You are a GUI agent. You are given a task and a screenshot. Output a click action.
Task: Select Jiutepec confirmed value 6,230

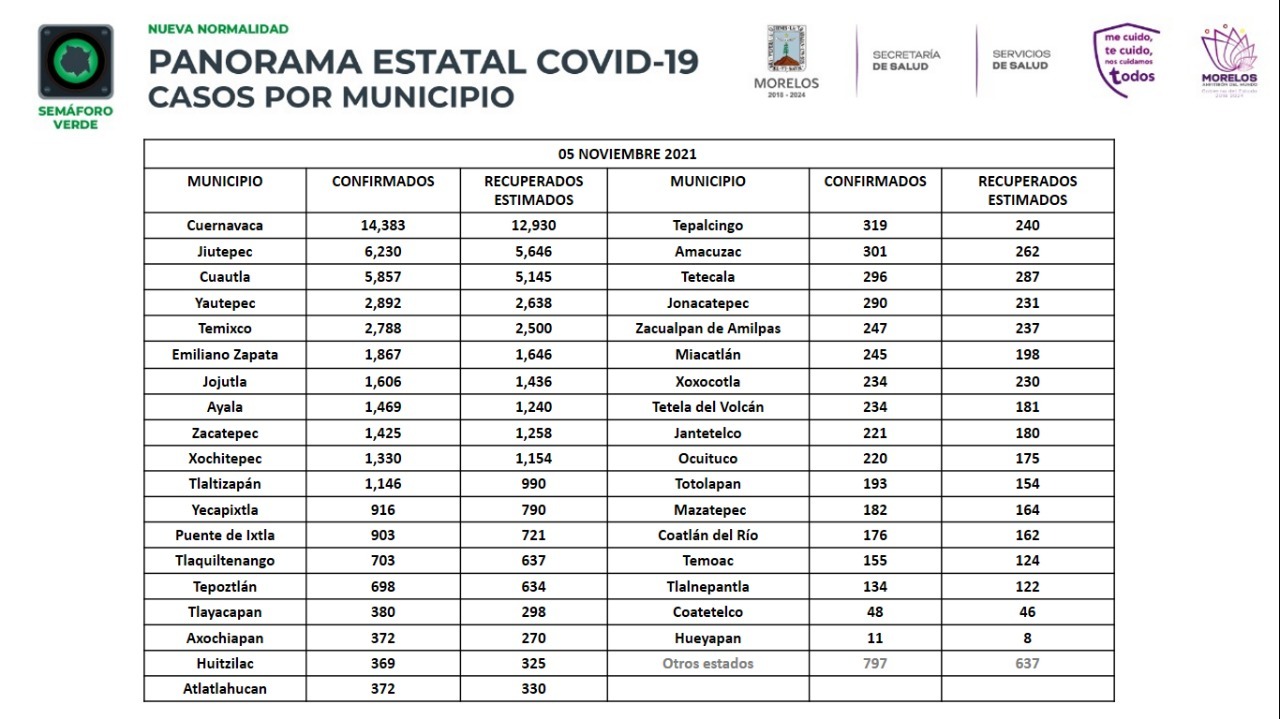click(x=383, y=251)
